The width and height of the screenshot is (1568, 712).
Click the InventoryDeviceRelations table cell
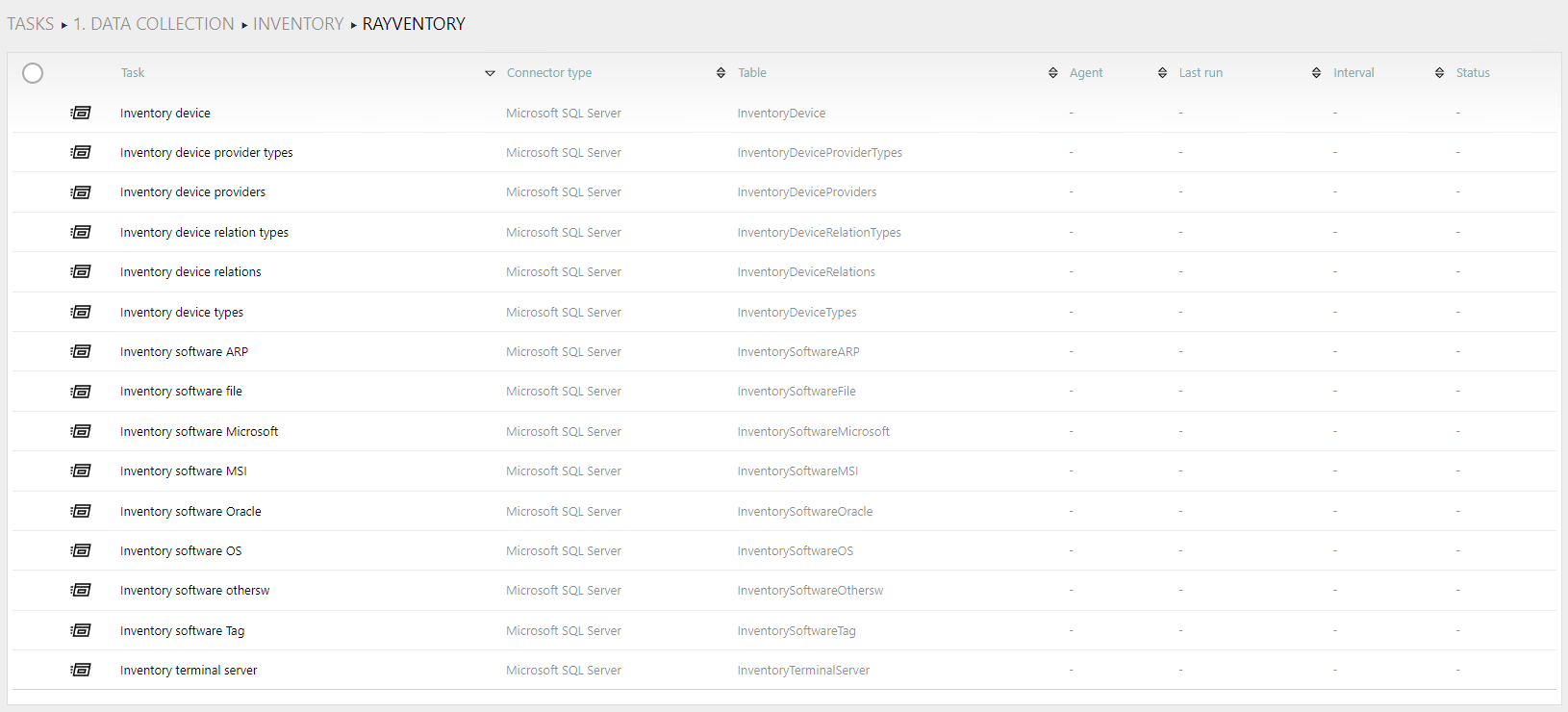(x=806, y=271)
